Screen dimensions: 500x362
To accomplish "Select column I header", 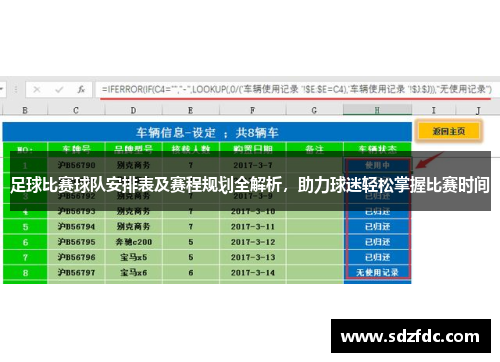I will tap(434, 110).
